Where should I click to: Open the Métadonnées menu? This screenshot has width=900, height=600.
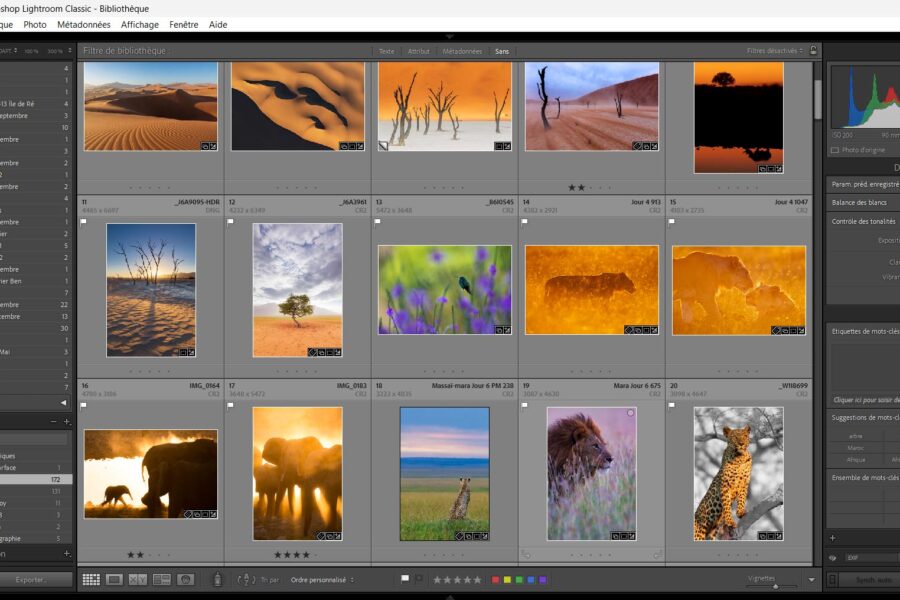[x=84, y=24]
